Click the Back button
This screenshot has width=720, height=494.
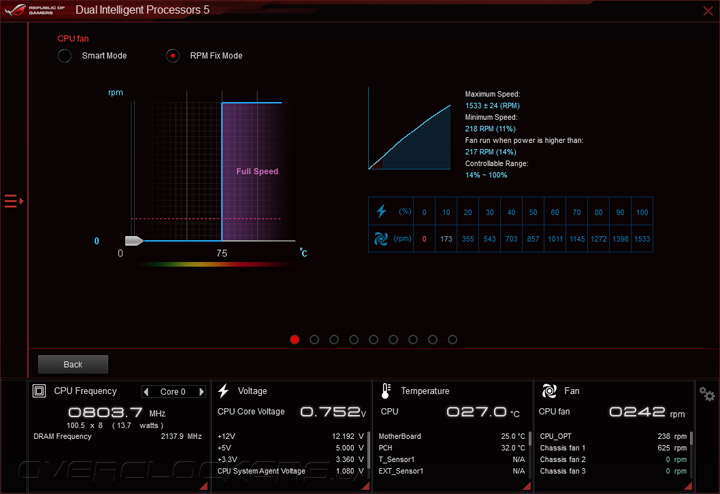73,364
